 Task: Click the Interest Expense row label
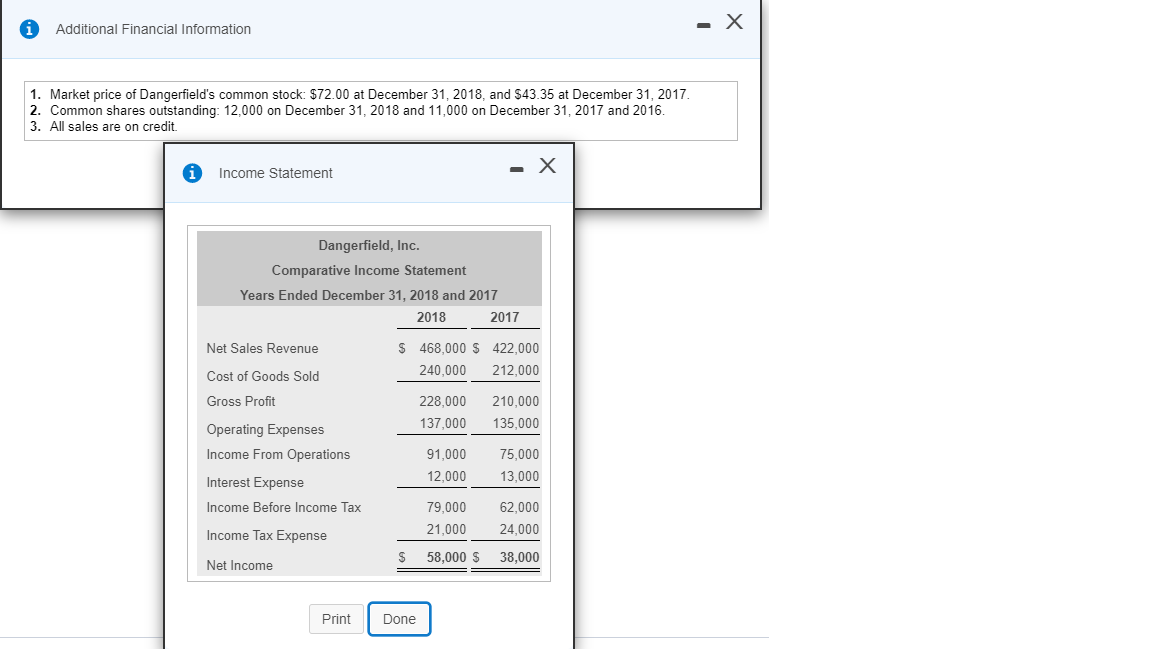[255, 482]
